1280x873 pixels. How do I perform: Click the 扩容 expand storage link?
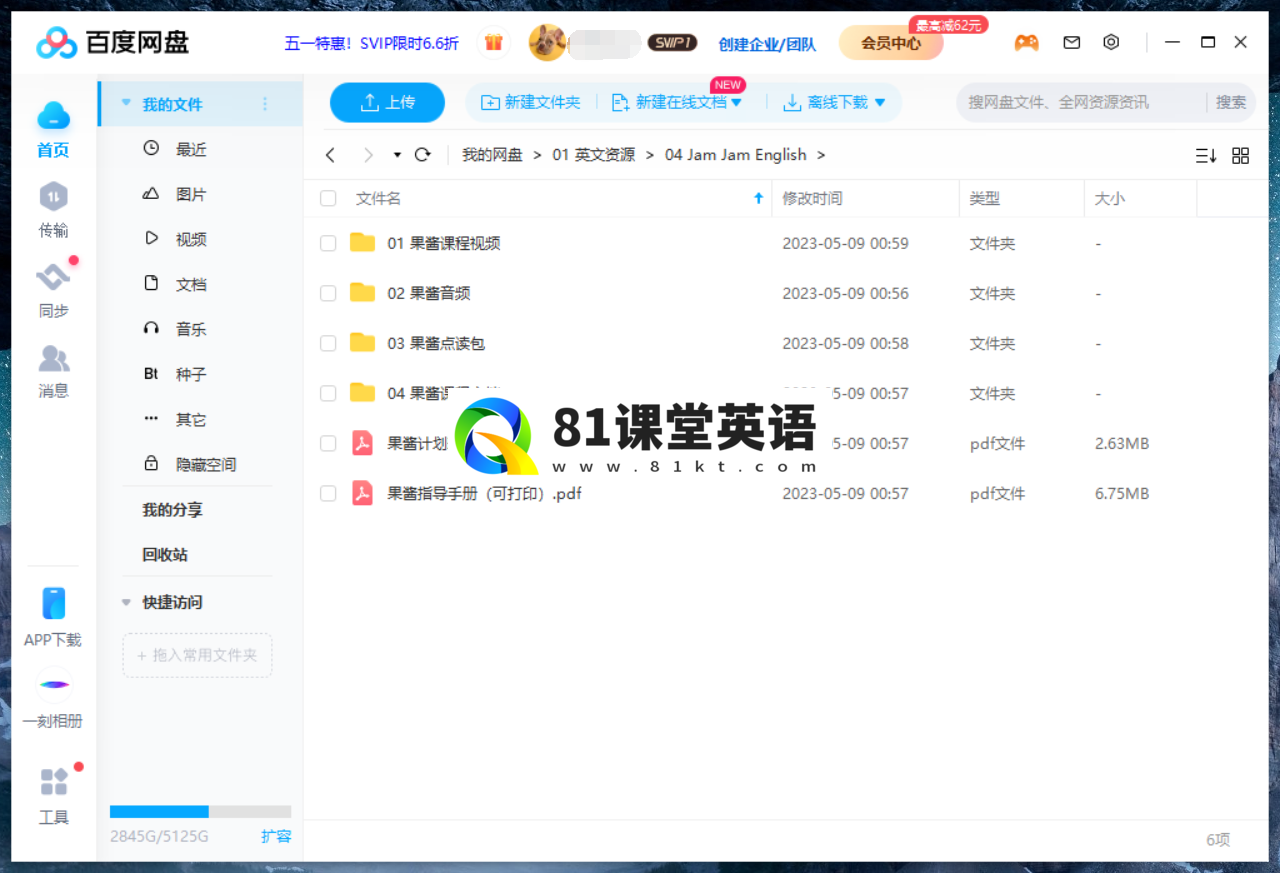(x=276, y=836)
